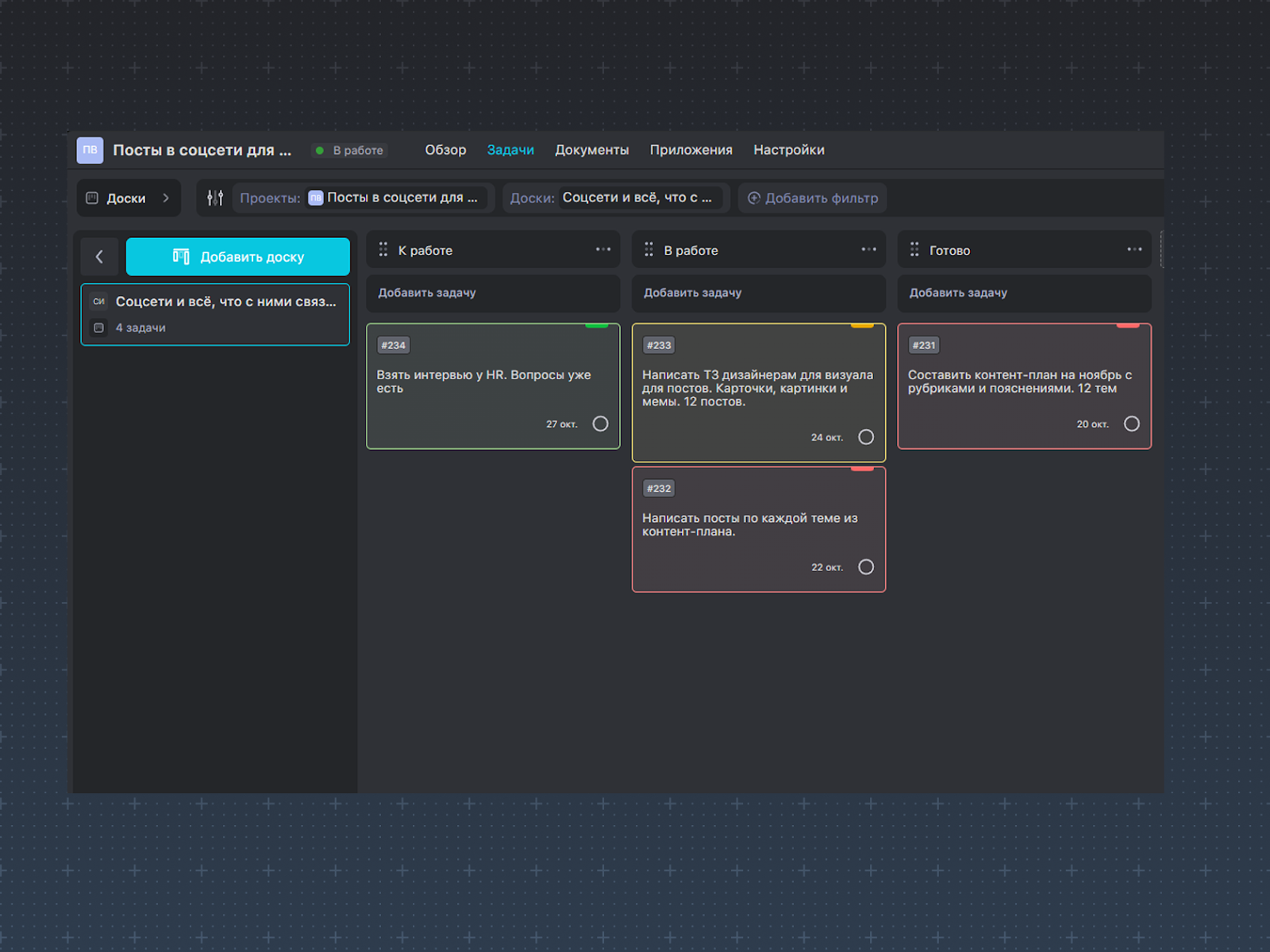Click the project avatar icon in header
This screenshot has height=952, width=1270.
click(x=90, y=150)
